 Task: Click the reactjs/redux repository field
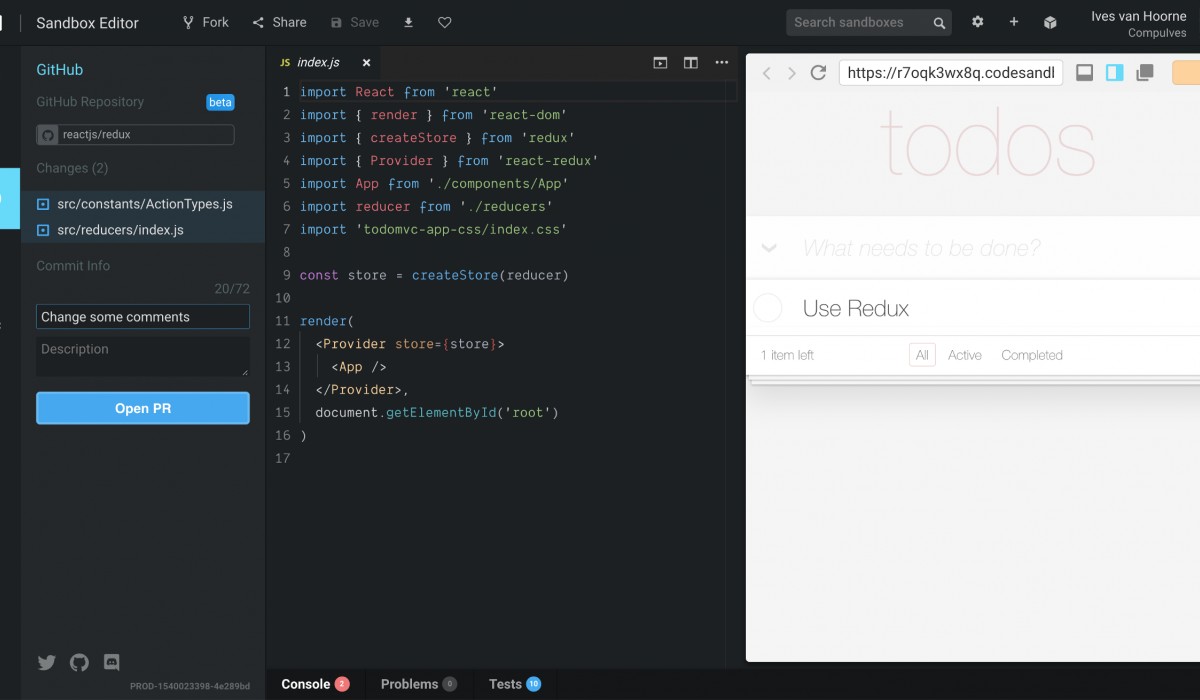pyautogui.click(x=135, y=134)
